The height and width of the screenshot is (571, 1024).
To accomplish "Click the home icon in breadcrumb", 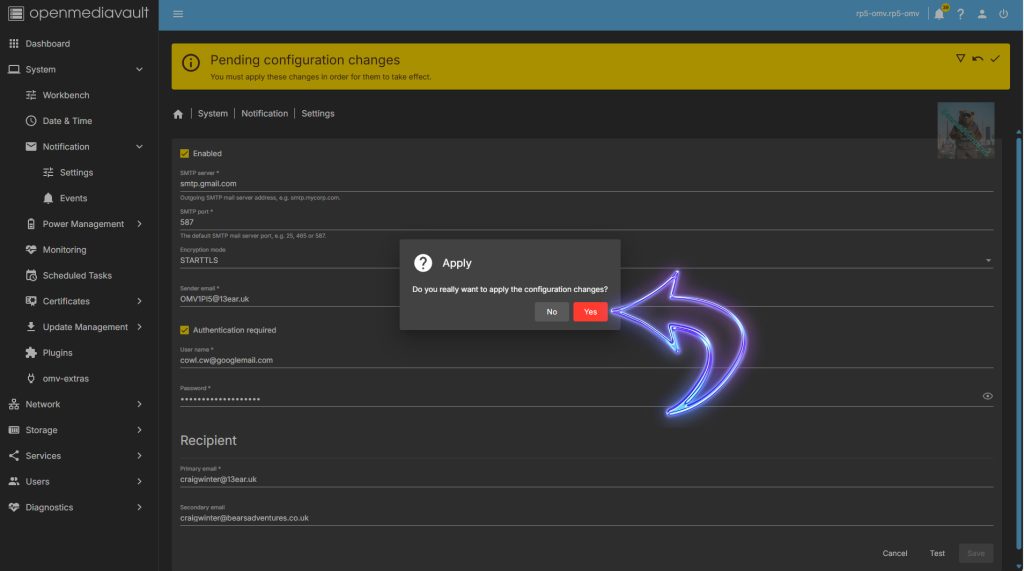I will click(x=178, y=114).
